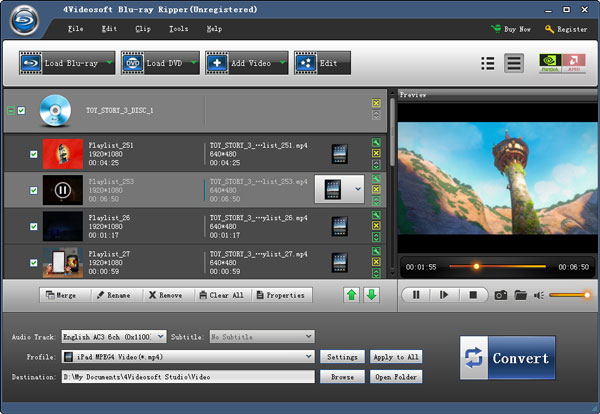Click the Apply to All button
The image size is (600, 414).
point(396,356)
